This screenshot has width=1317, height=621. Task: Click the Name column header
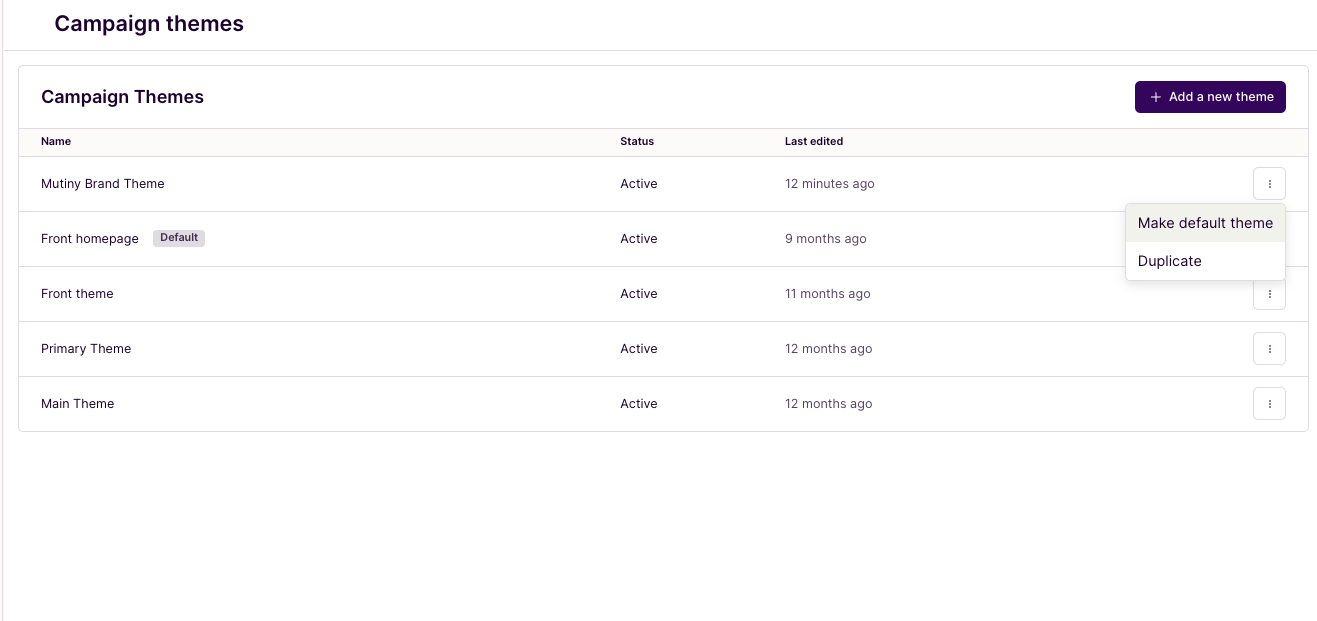point(55,141)
